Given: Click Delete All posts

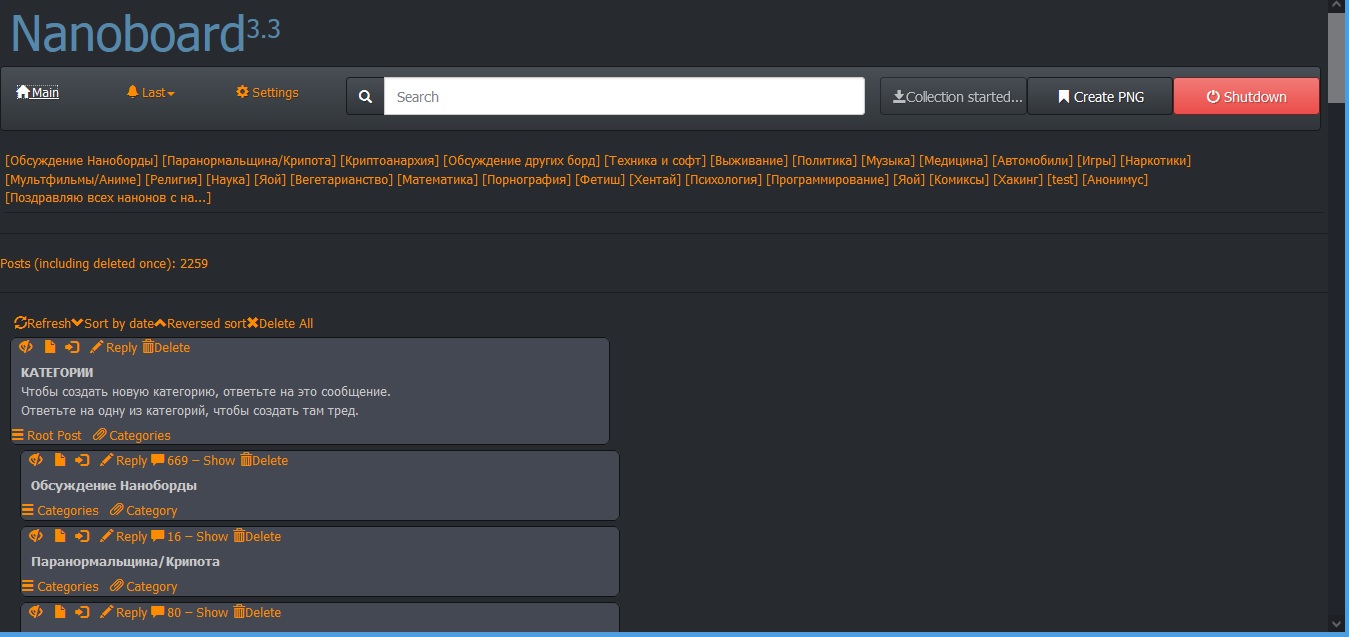Looking at the screenshot, I should (280, 323).
